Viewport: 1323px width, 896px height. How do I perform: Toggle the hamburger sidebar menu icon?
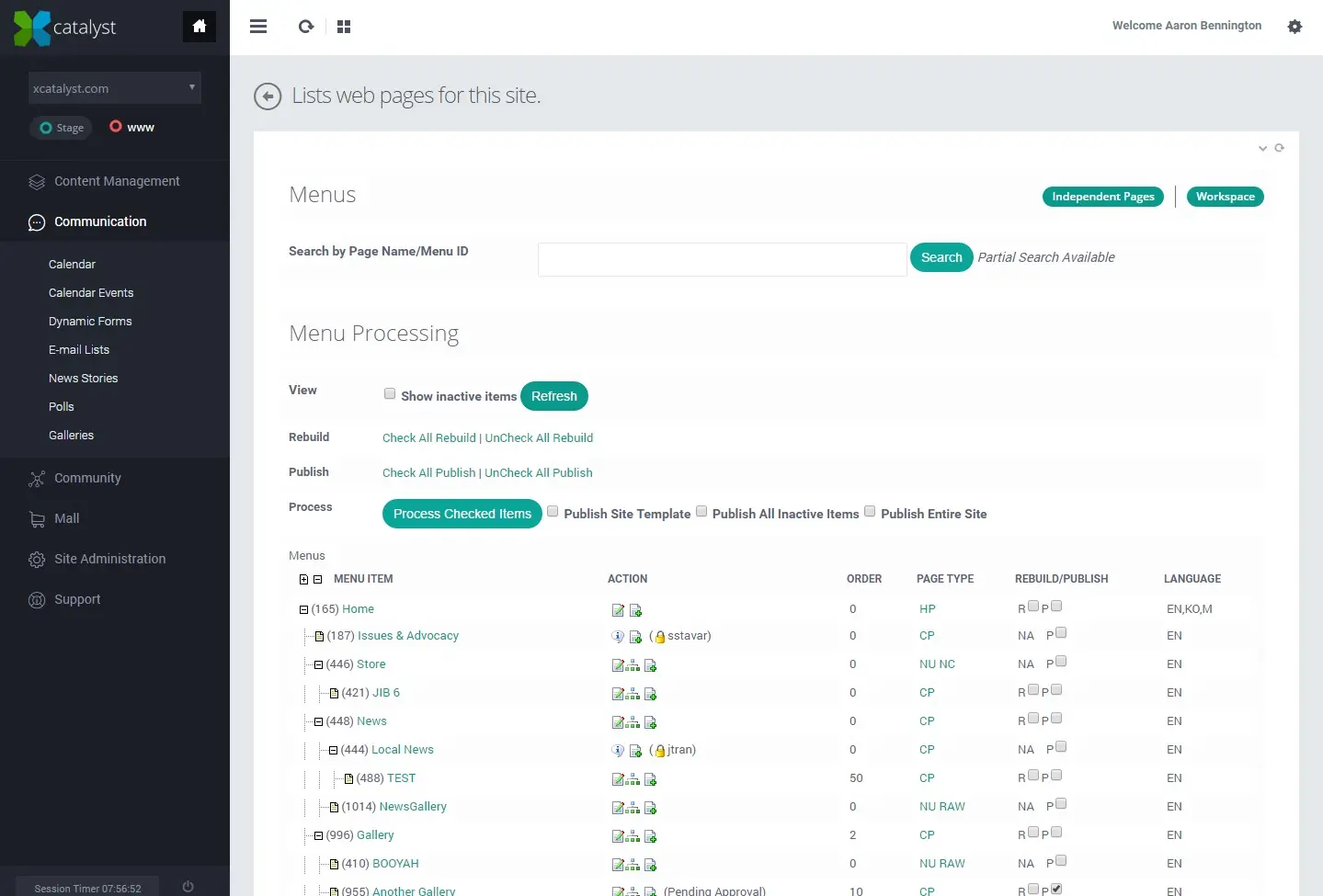click(x=258, y=27)
